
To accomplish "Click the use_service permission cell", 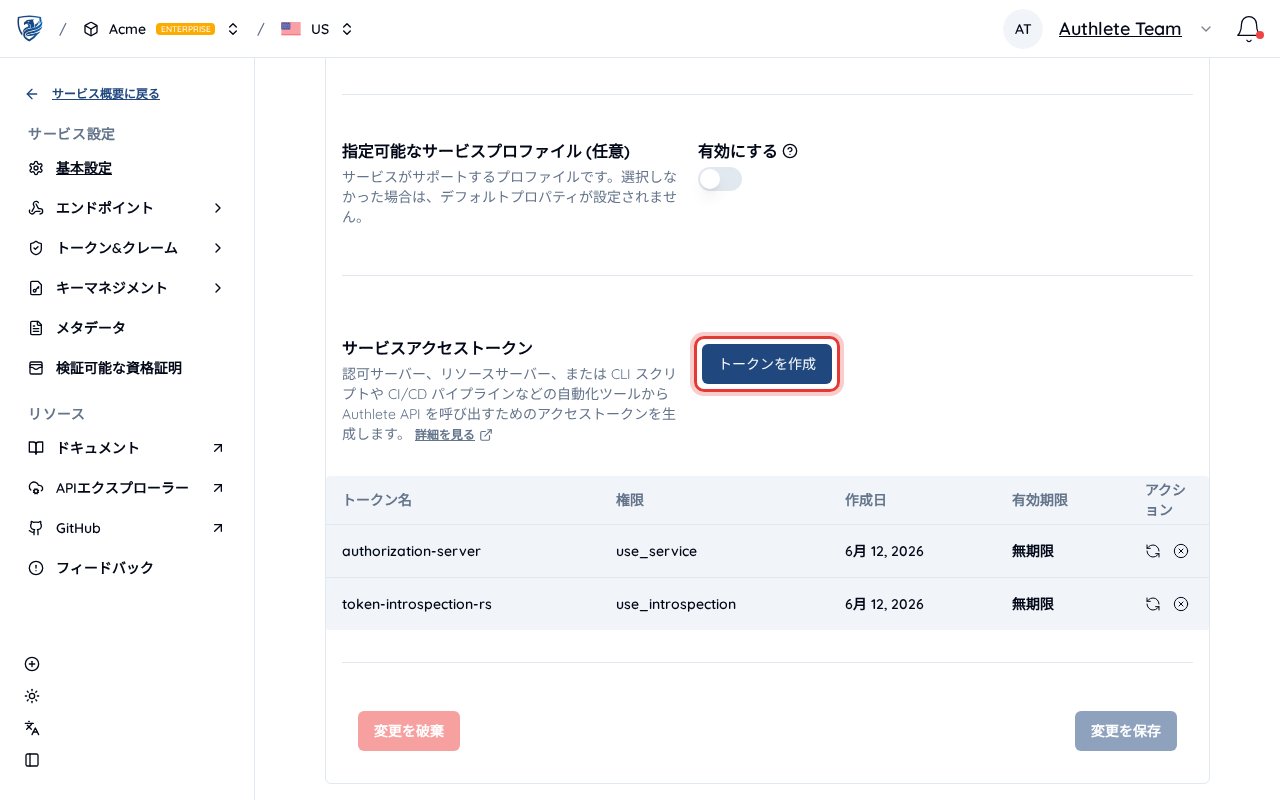I will tap(656, 551).
